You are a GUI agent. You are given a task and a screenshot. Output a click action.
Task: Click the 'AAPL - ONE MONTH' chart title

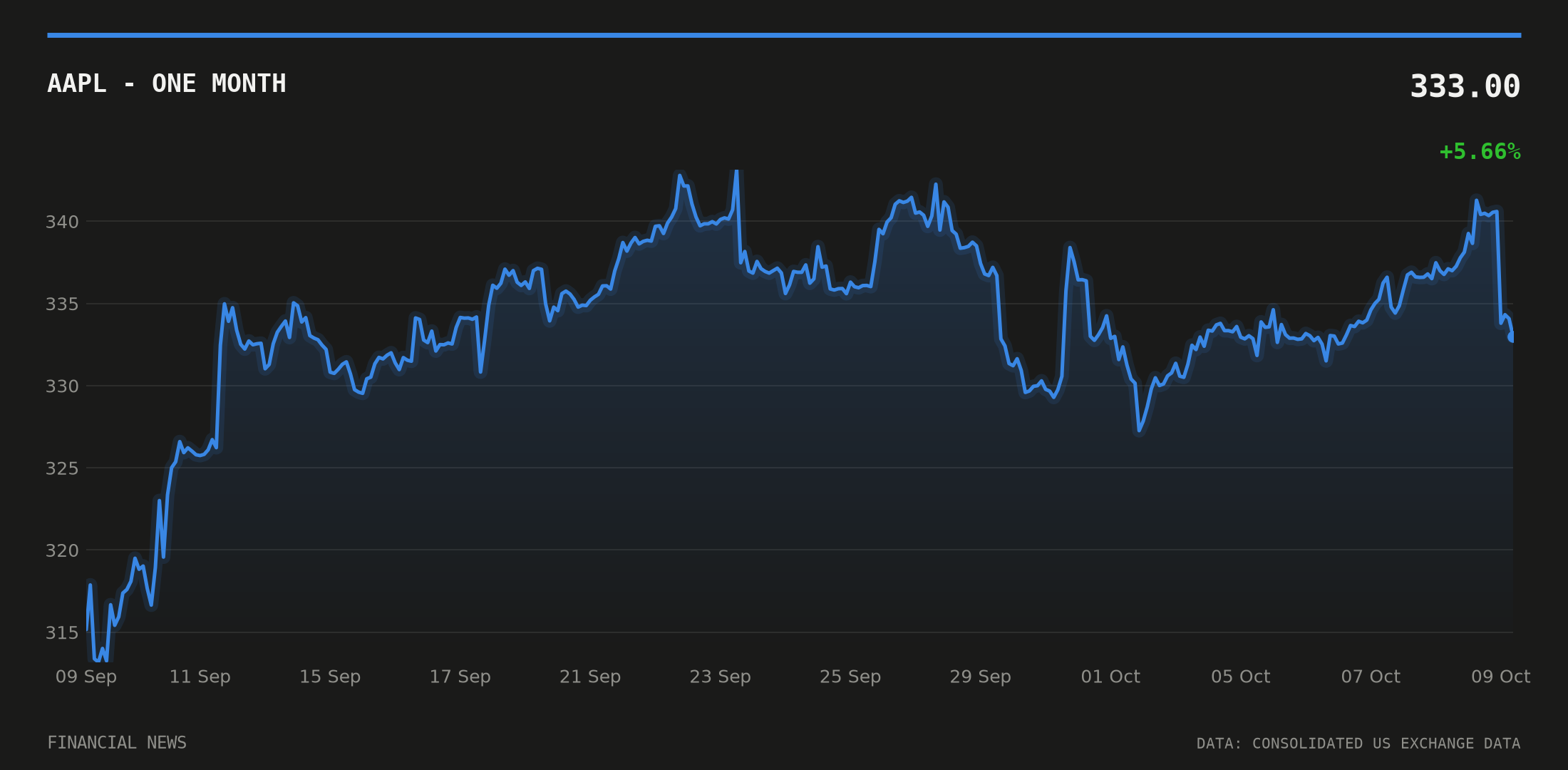(x=167, y=83)
